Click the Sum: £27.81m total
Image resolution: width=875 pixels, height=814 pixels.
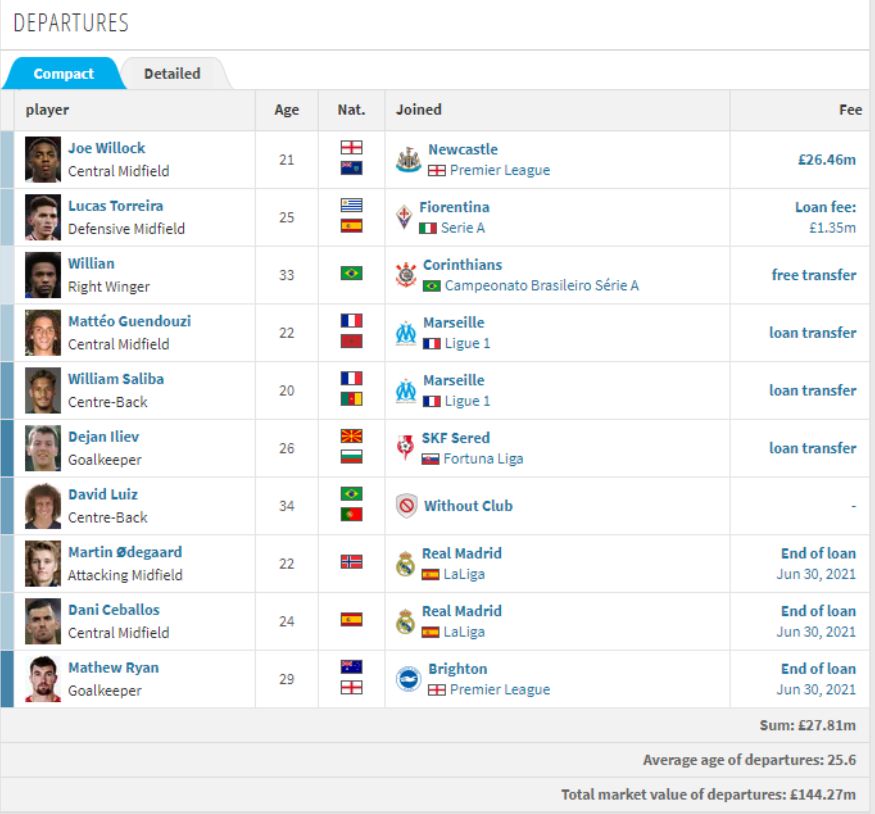point(807,726)
